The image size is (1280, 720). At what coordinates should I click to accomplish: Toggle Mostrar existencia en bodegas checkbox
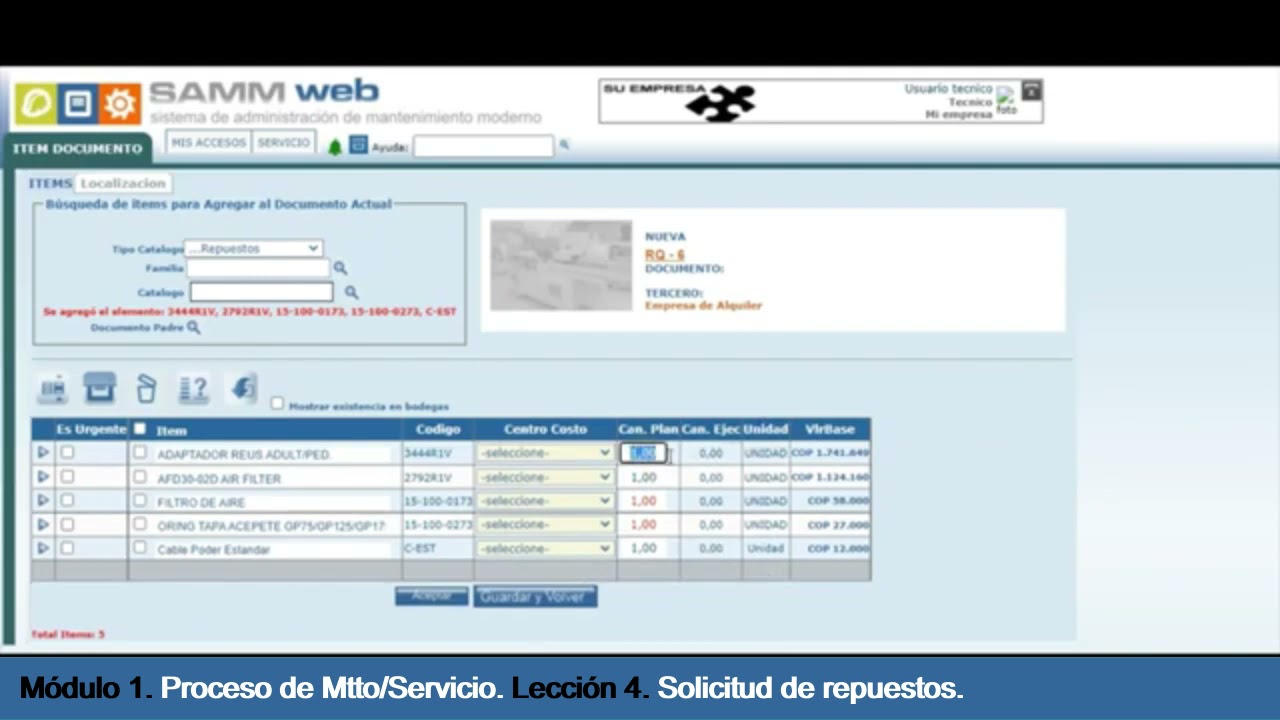click(277, 404)
